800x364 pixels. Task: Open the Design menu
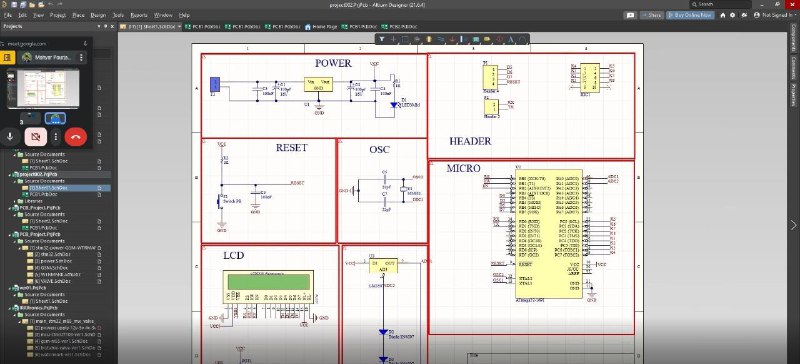tap(98, 15)
